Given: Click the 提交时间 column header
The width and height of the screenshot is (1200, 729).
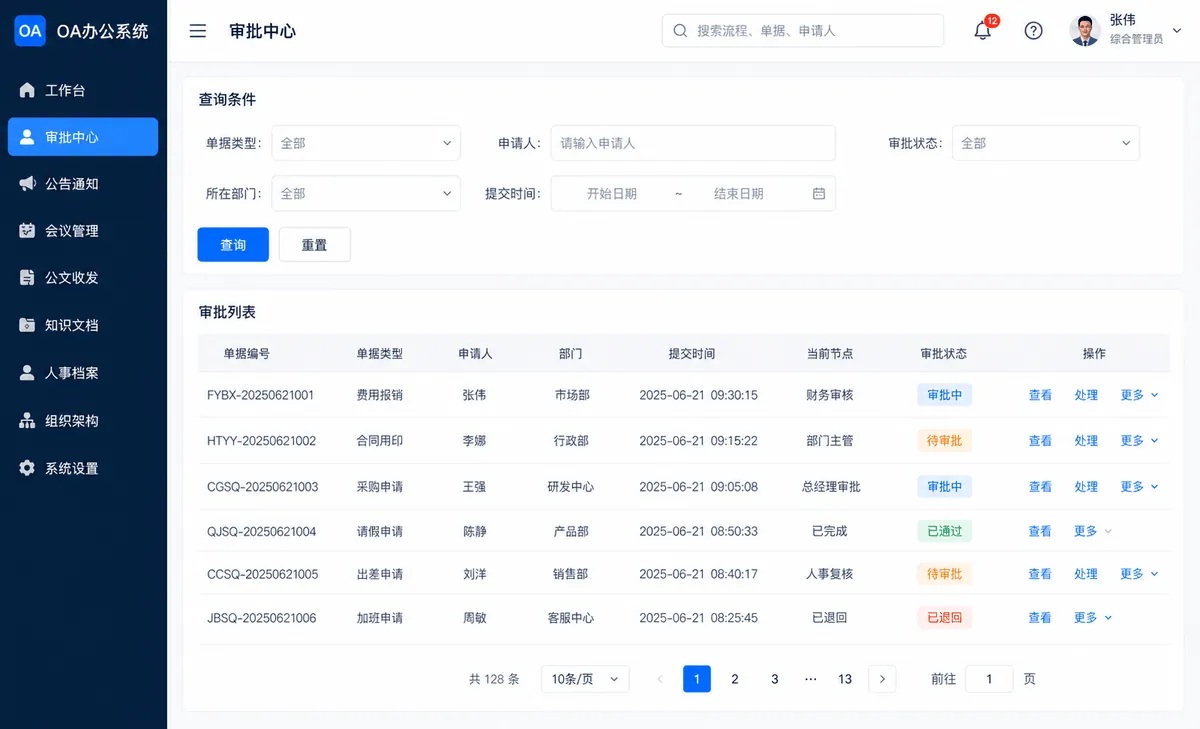Looking at the screenshot, I should point(692,353).
